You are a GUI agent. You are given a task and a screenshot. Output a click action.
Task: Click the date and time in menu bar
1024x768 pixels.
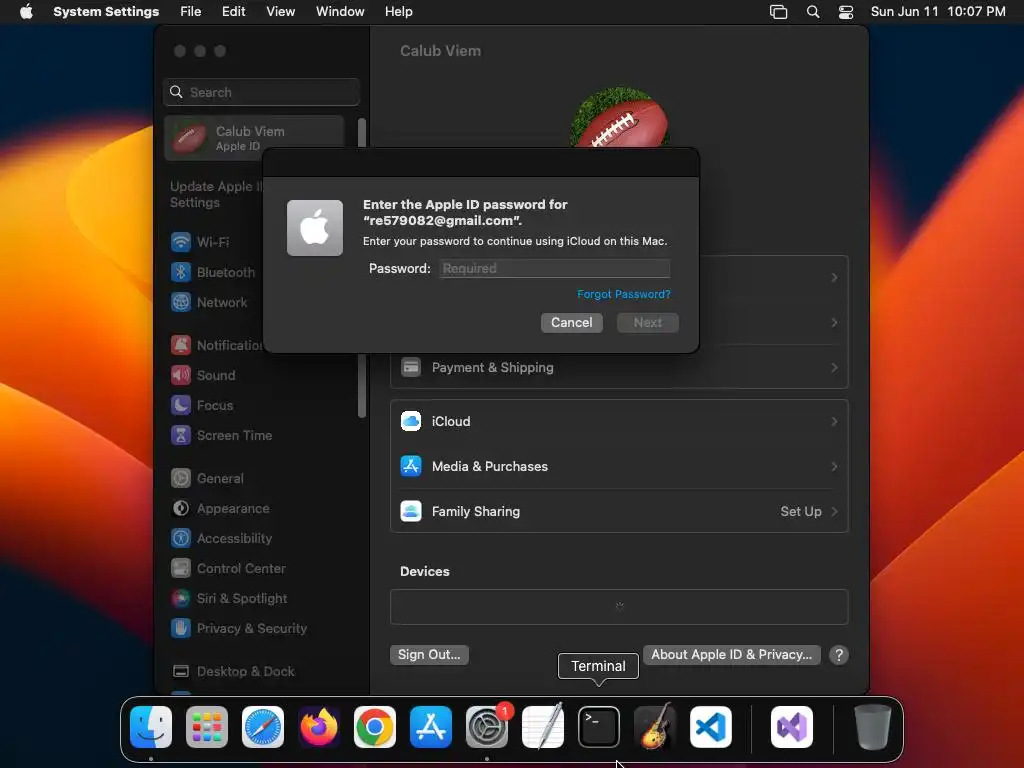pyautogui.click(x=938, y=12)
